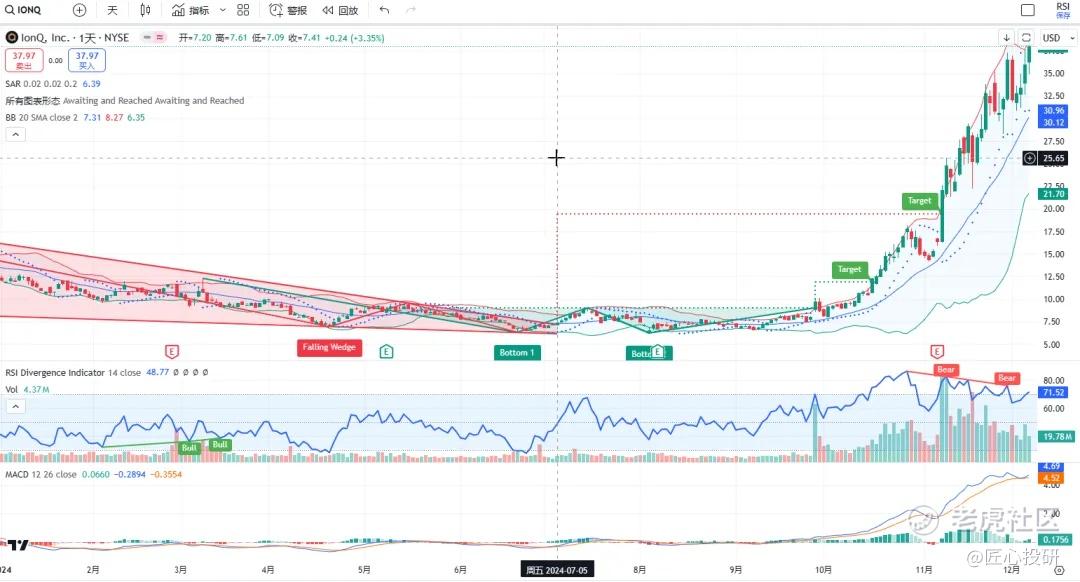The width and height of the screenshot is (1080, 582).
Task: Open the indicator templates grid icon
Action: click(243, 10)
